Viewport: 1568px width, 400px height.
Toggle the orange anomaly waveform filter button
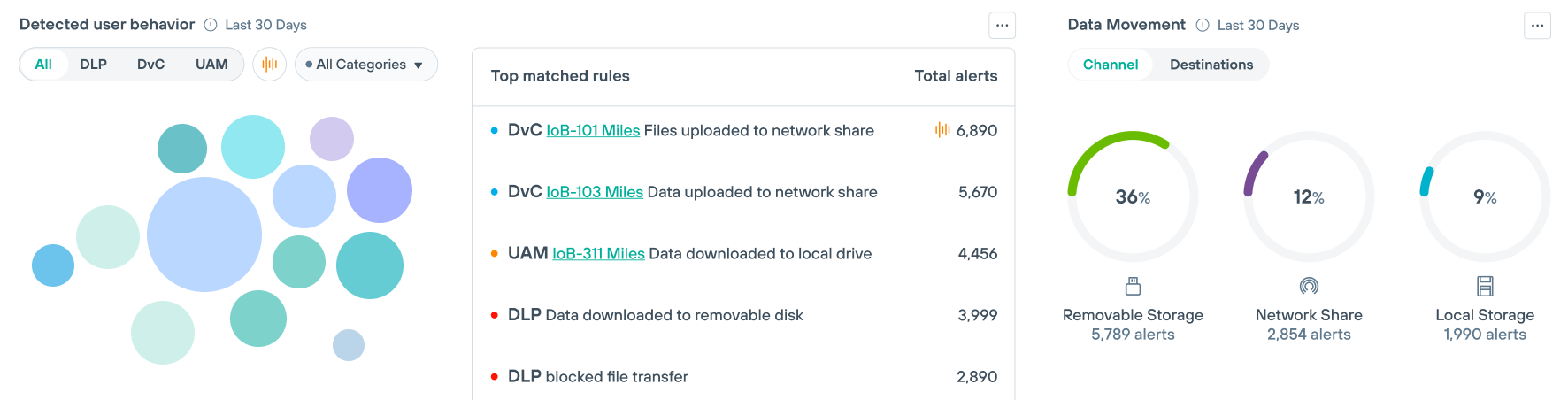click(270, 65)
